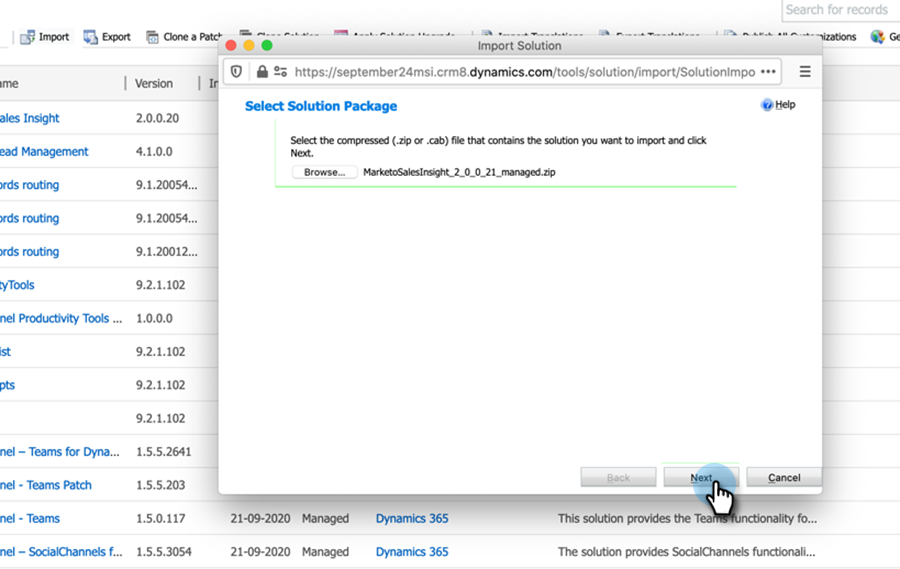900x569 pixels.
Task: Open the ead Management solution link
Action: (44, 152)
